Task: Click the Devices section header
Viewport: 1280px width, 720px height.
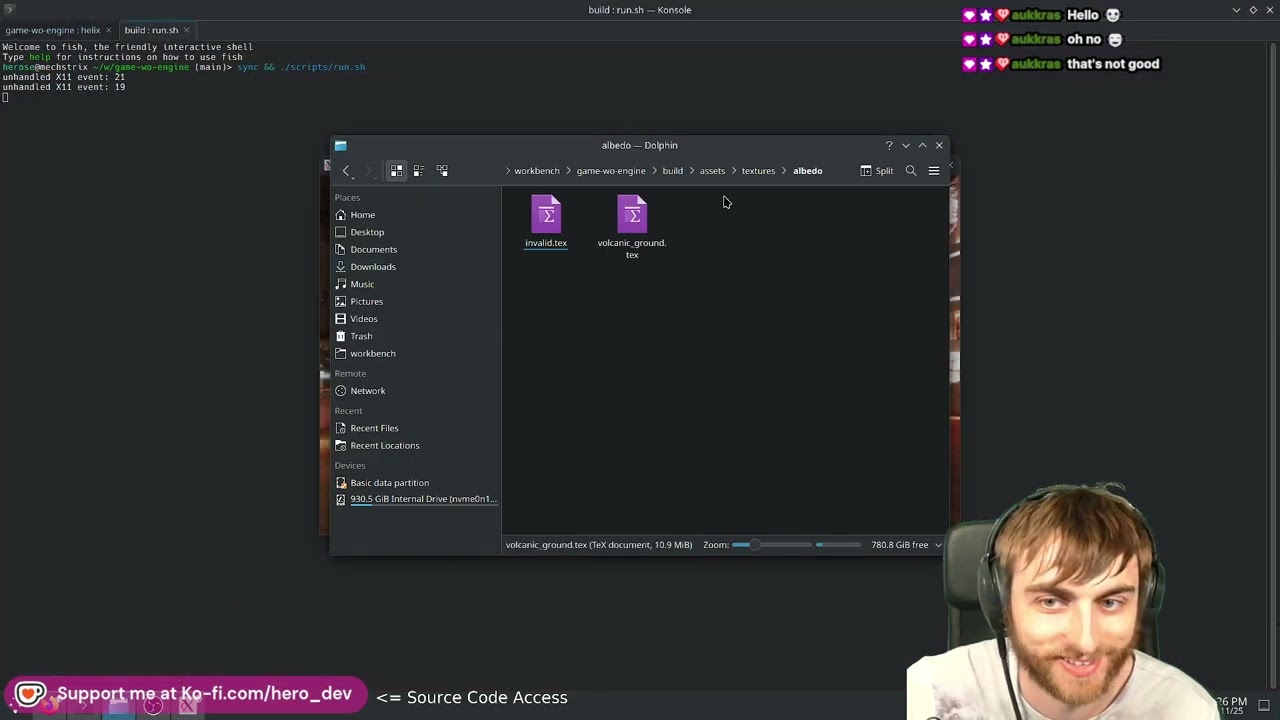Action: [350, 466]
